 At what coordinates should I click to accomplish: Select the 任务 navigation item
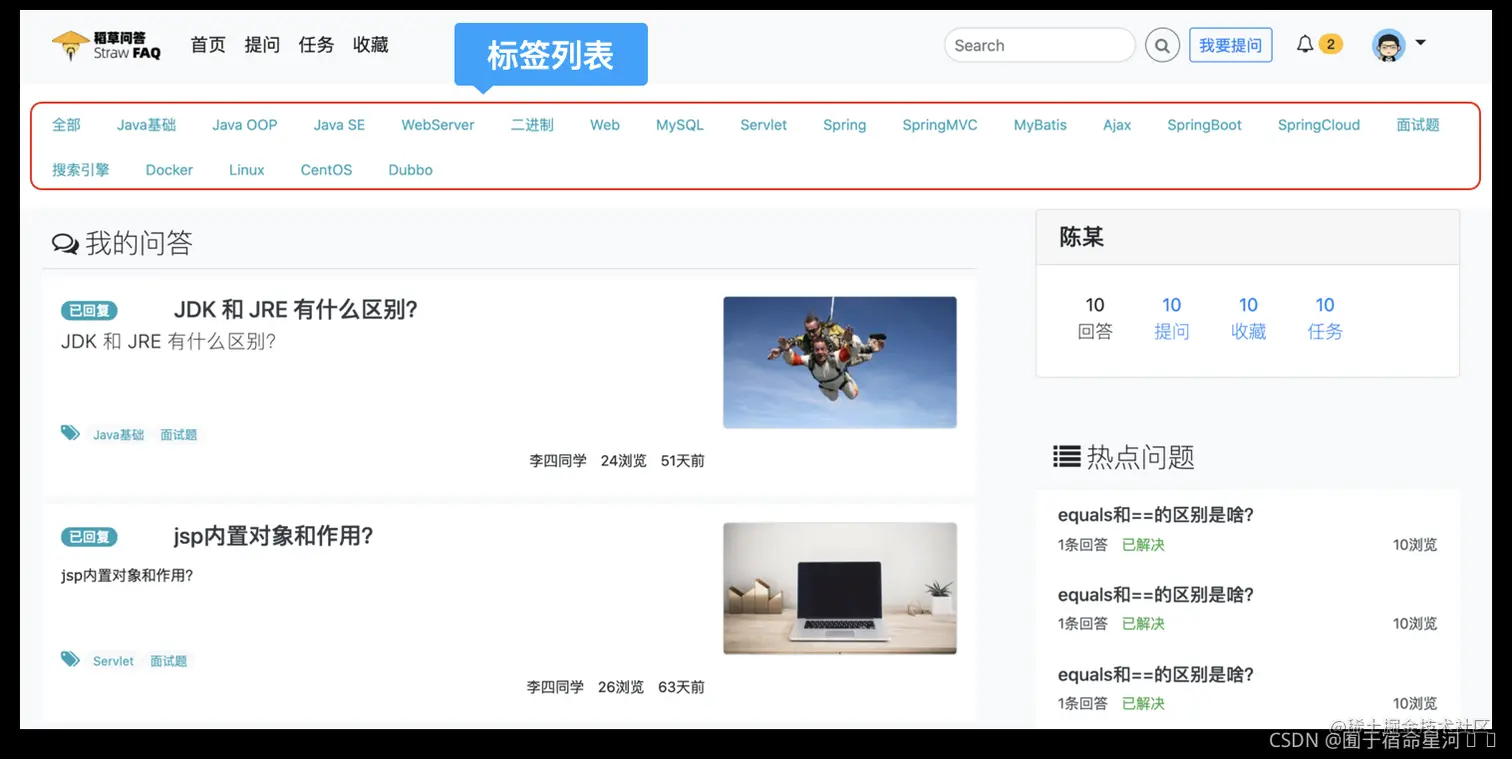click(316, 44)
